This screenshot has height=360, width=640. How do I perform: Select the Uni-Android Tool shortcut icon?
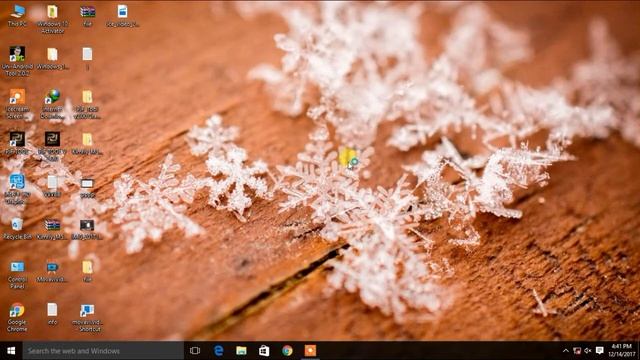point(17,61)
